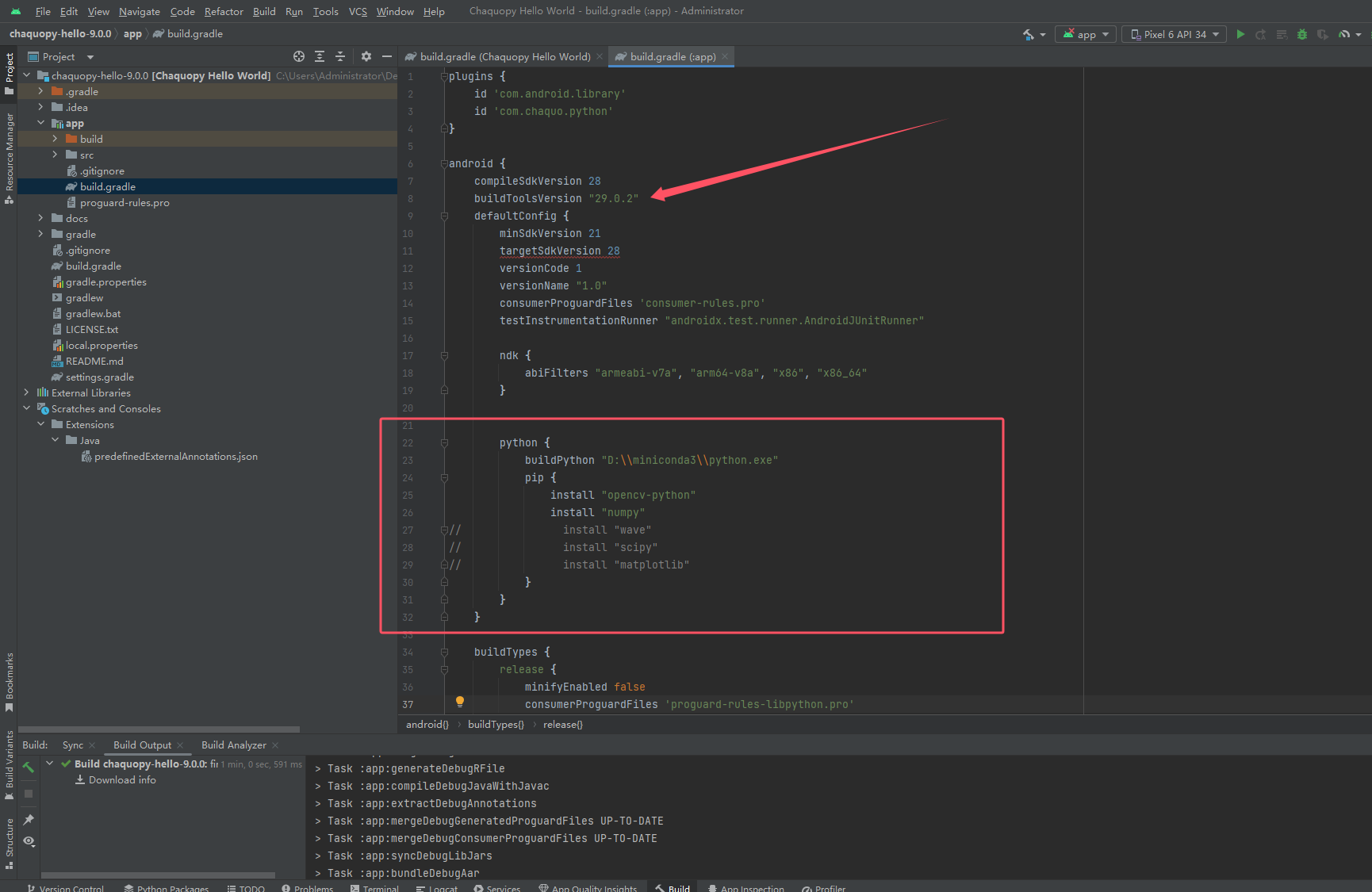Collapse the python block code fold on line 22

click(x=444, y=442)
